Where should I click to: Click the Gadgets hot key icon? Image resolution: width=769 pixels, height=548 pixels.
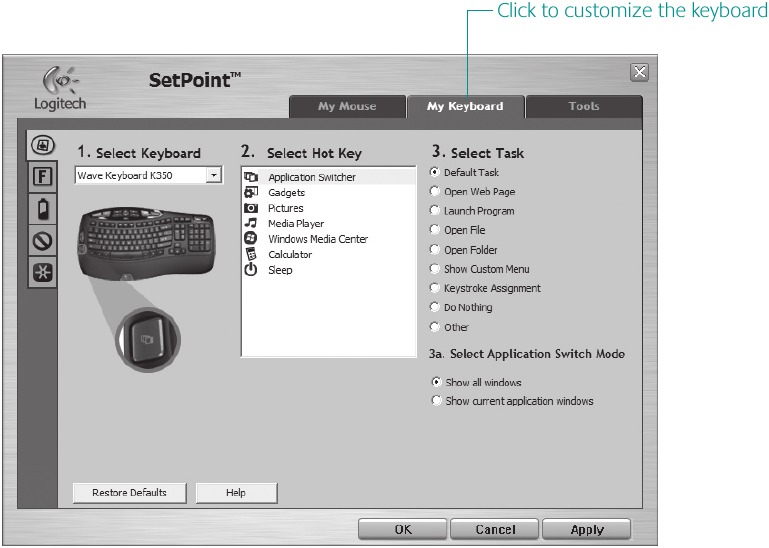(x=251, y=192)
